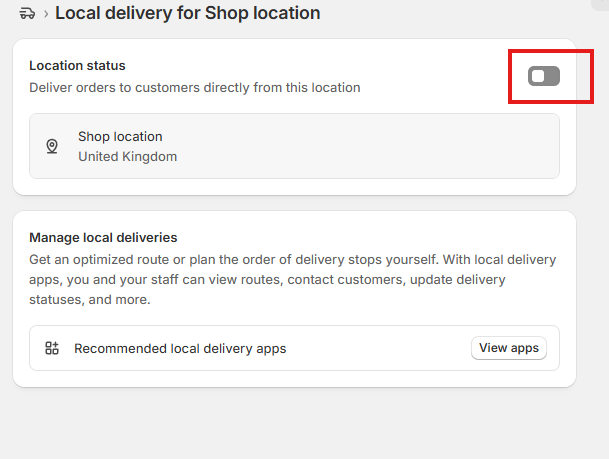The image size is (609, 459).
Task: Click the Shop location name text
Action: point(120,137)
